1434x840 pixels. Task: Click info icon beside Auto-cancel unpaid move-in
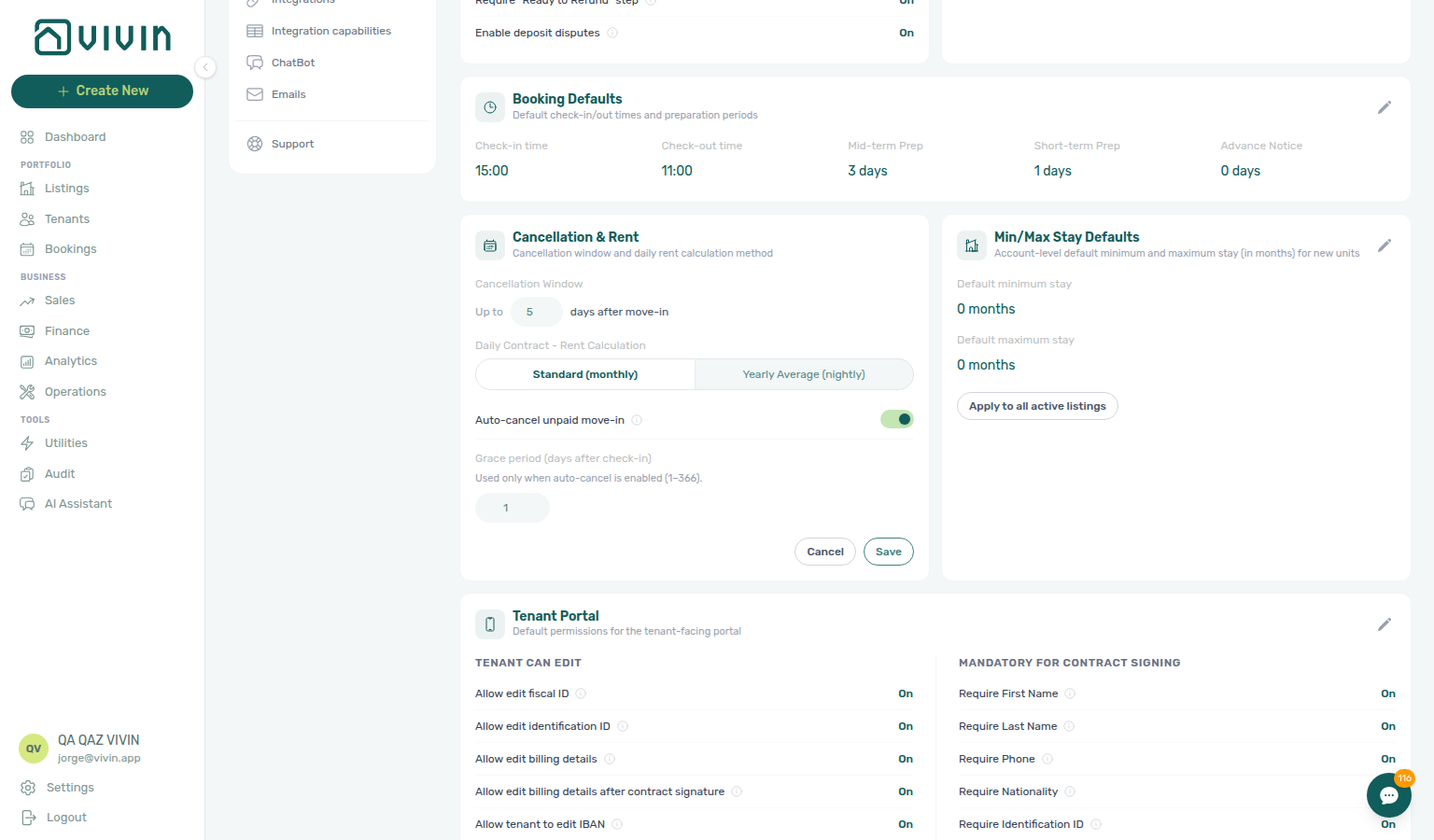click(x=637, y=420)
